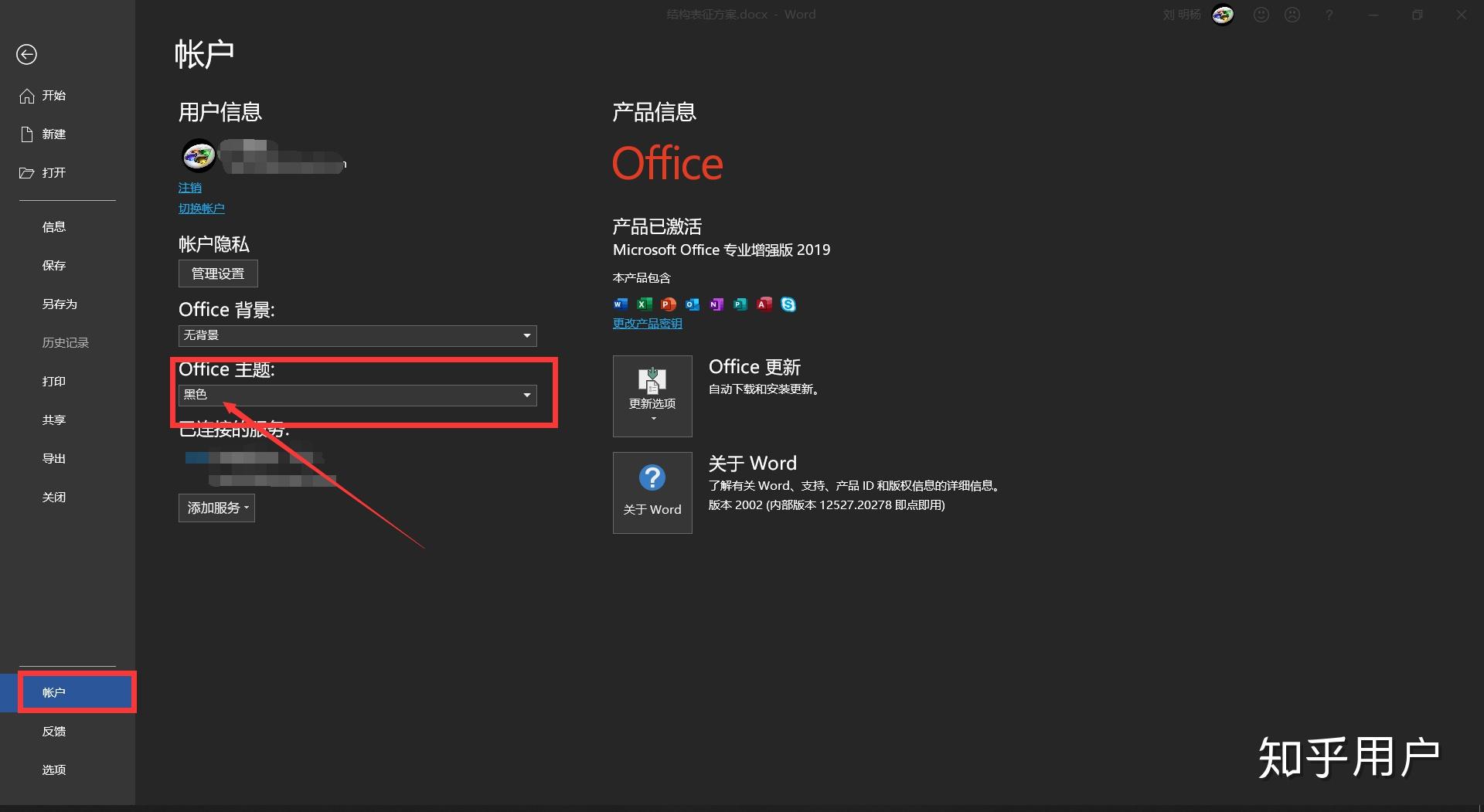Screen dimensions: 1484x812
Task: Click the Office 更新 heading
Action: click(754, 367)
